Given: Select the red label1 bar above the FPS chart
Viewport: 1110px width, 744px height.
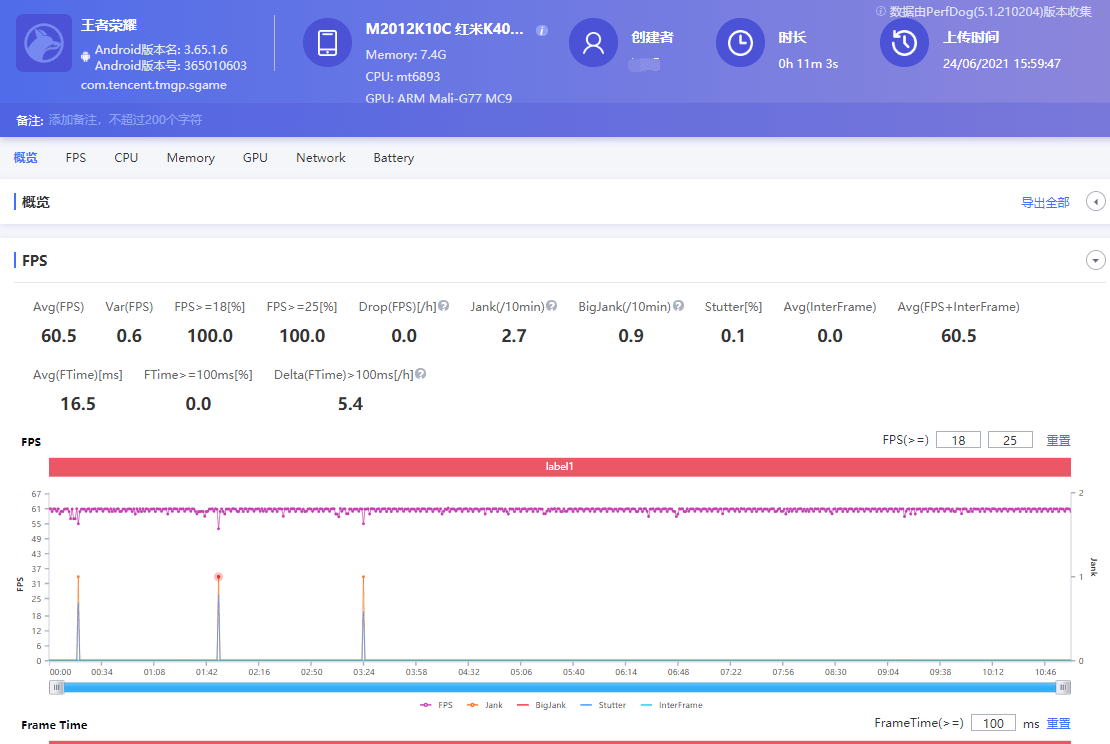Looking at the screenshot, I should 559,467.
